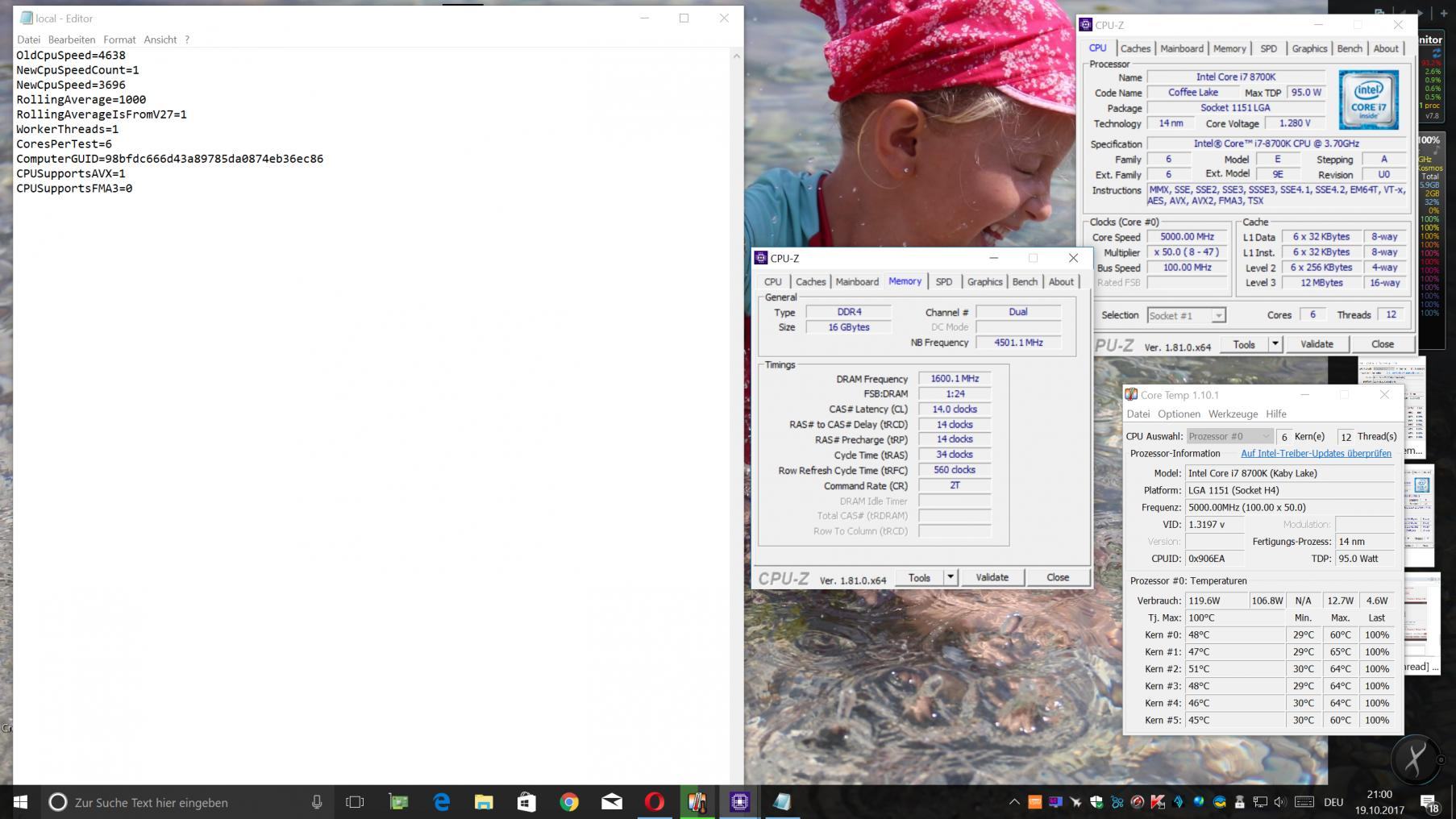Open Microsoft Edge from the taskbar

441,802
